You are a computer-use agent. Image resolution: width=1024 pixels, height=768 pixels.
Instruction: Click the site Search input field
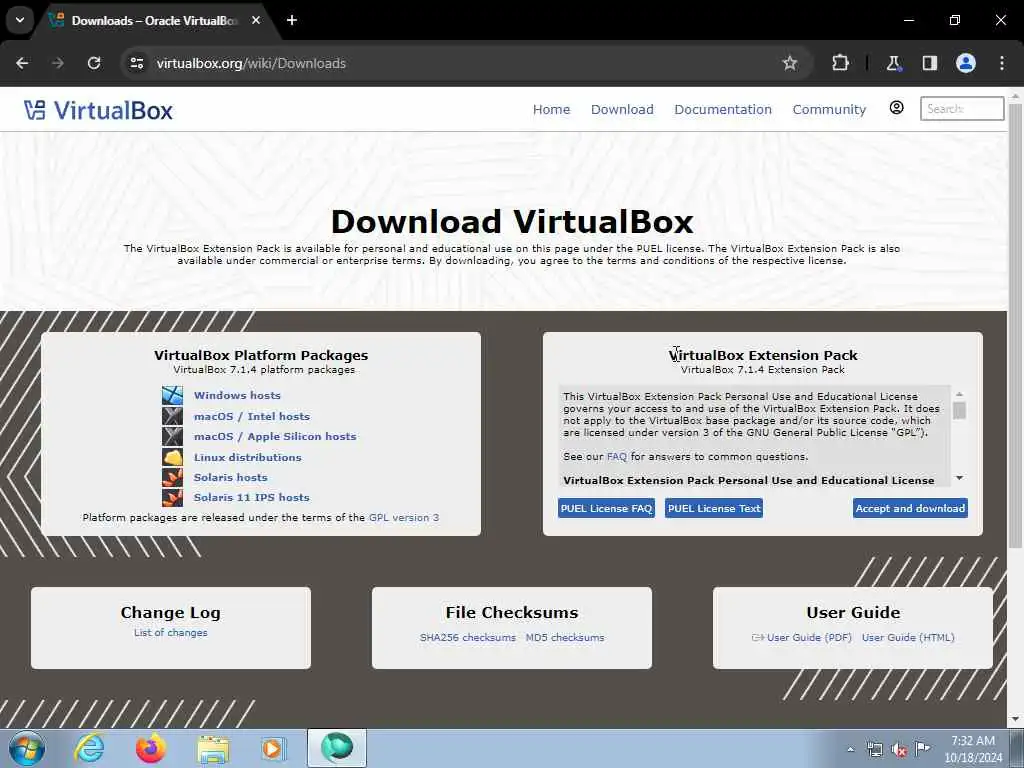pos(962,108)
